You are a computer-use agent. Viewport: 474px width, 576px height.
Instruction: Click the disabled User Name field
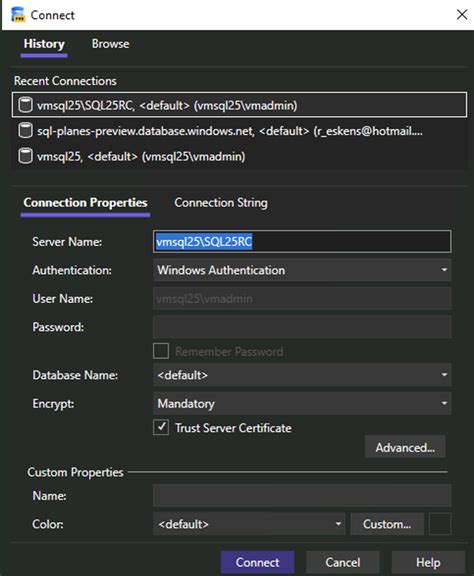(302, 299)
